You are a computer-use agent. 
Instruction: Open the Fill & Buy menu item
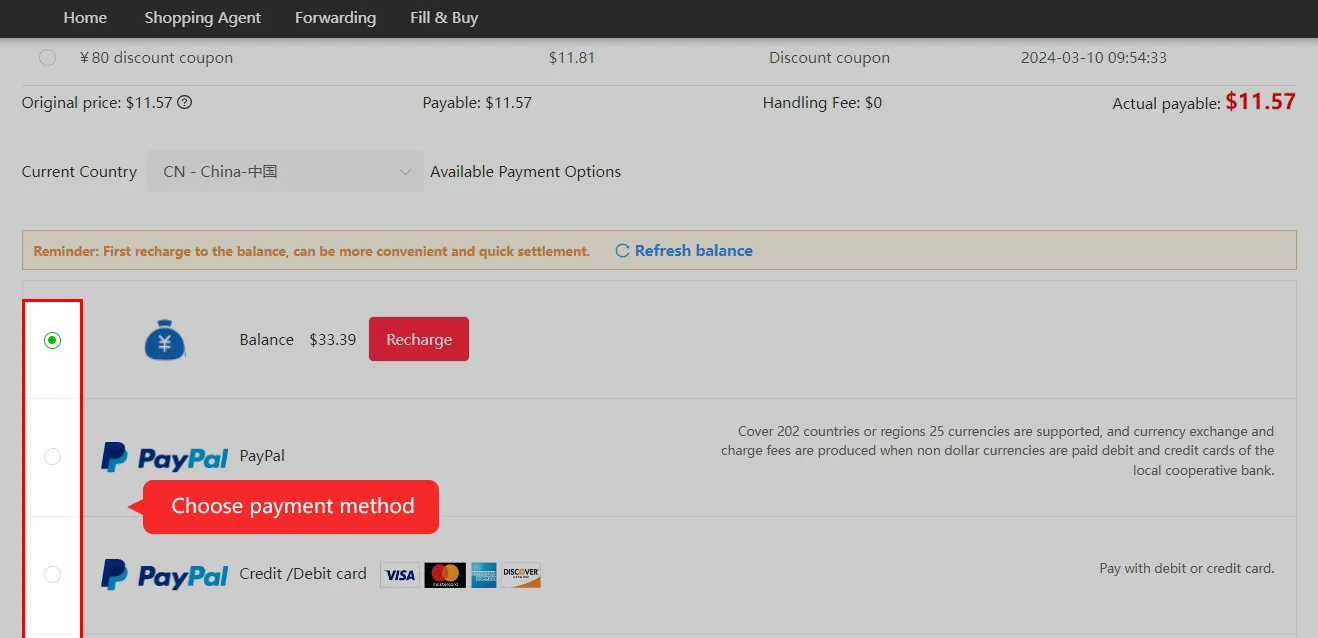tap(444, 18)
